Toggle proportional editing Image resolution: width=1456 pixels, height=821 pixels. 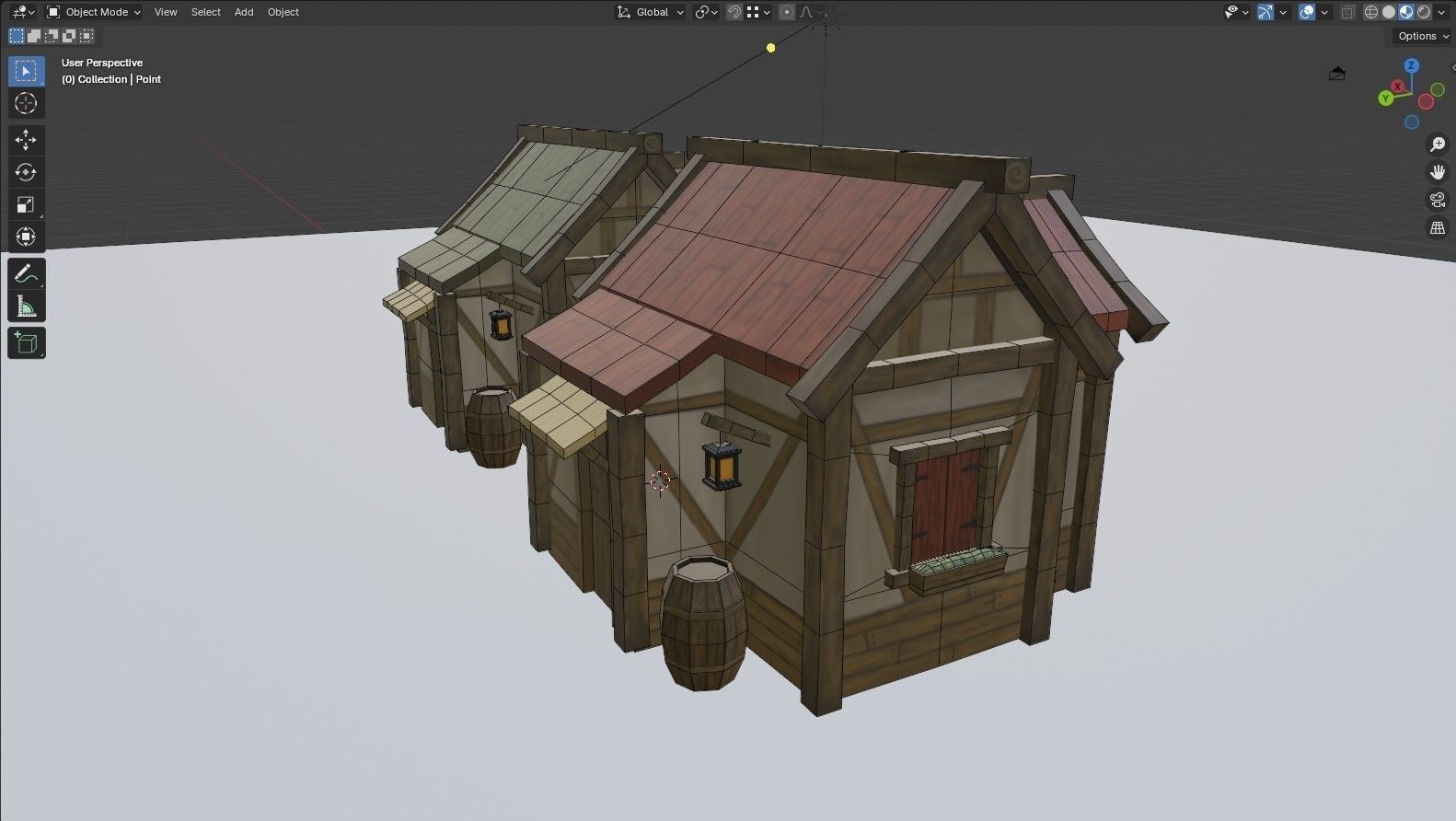(787, 12)
